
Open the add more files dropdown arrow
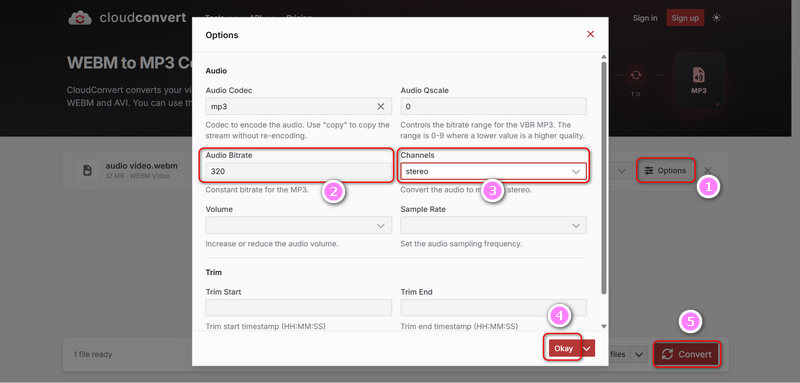639,354
